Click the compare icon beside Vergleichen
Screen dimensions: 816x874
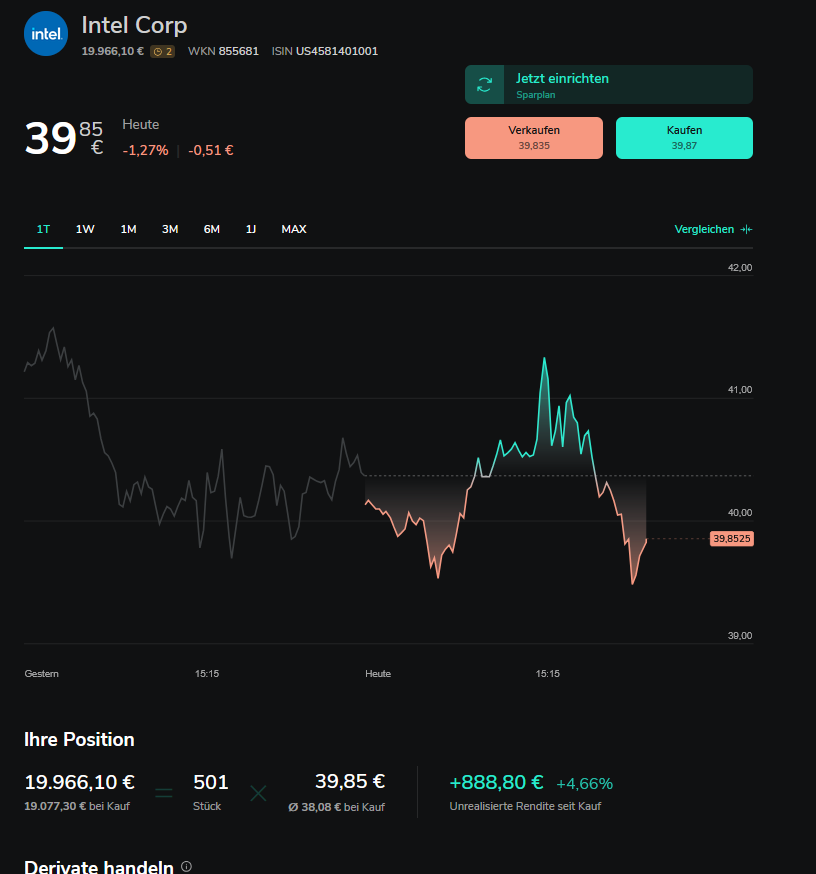coord(746,229)
